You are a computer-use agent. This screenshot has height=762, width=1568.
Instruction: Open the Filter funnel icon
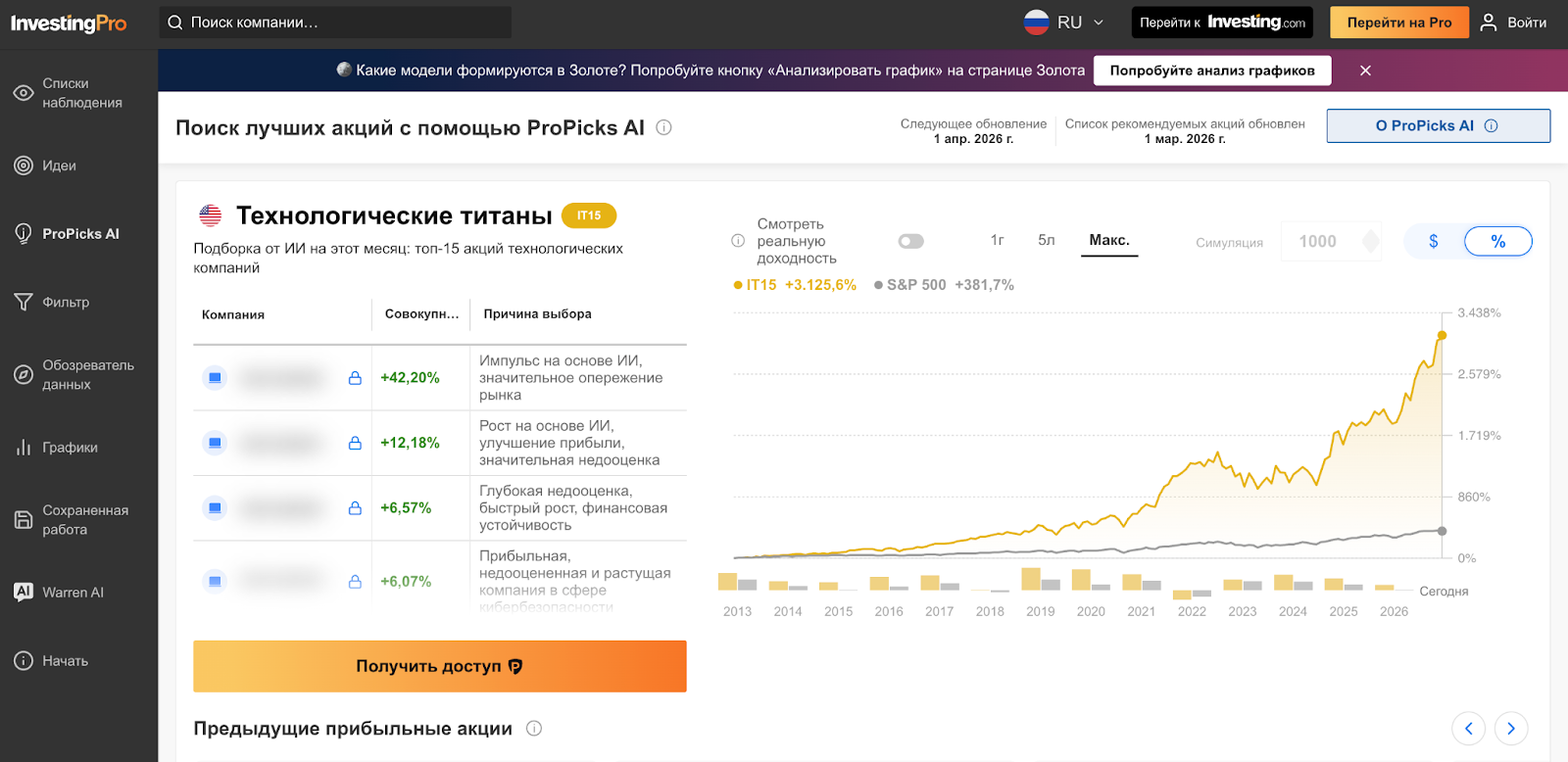point(24,302)
